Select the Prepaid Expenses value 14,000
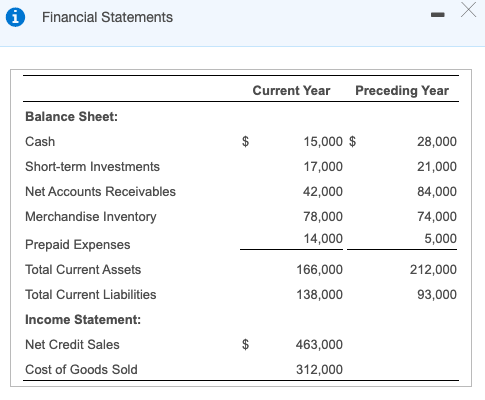This screenshot has width=485, height=400. pyautogui.click(x=323, y=239)
